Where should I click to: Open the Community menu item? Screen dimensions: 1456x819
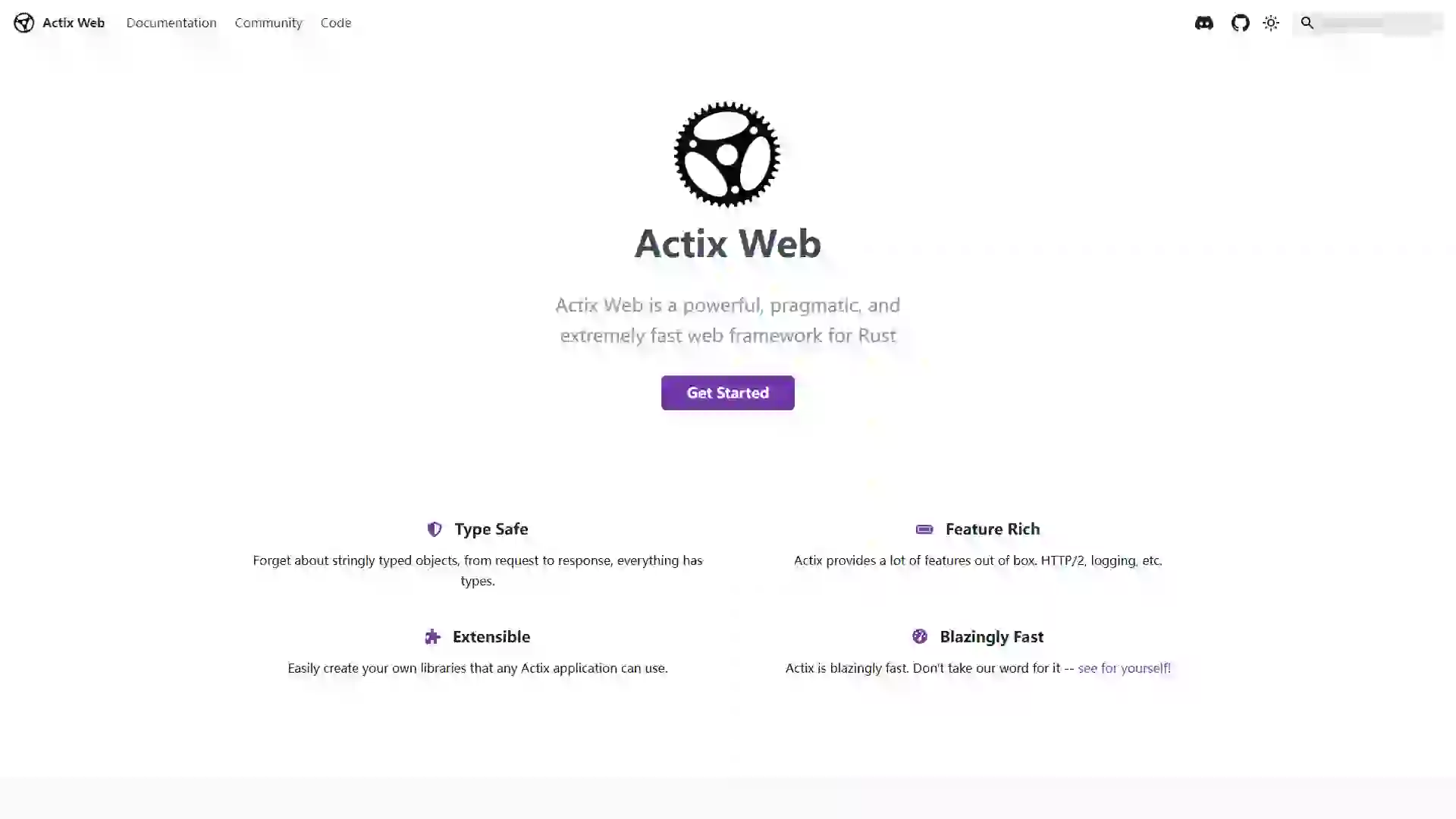tap(268, 23)
